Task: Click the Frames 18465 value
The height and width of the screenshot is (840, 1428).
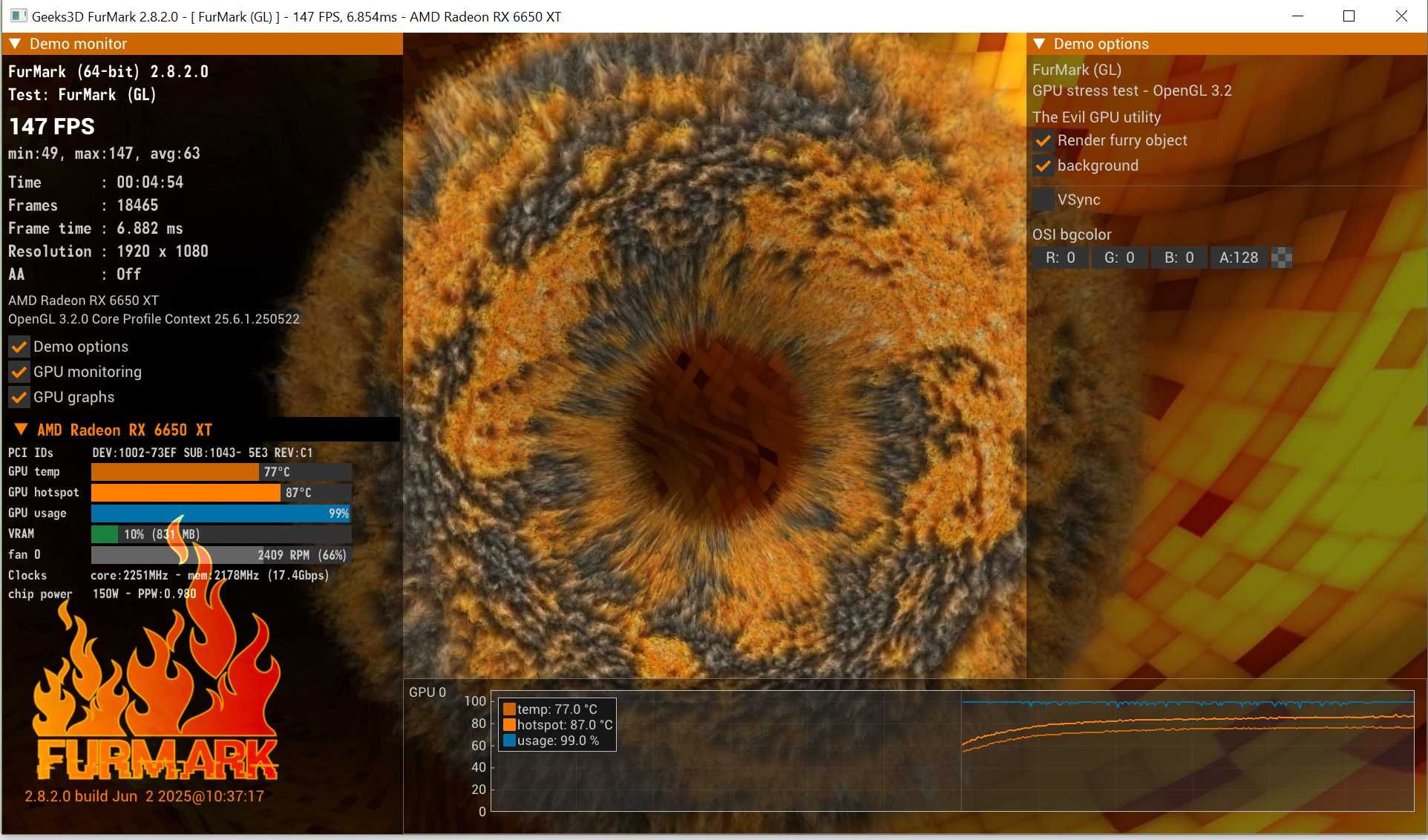Action: point(137,205)
